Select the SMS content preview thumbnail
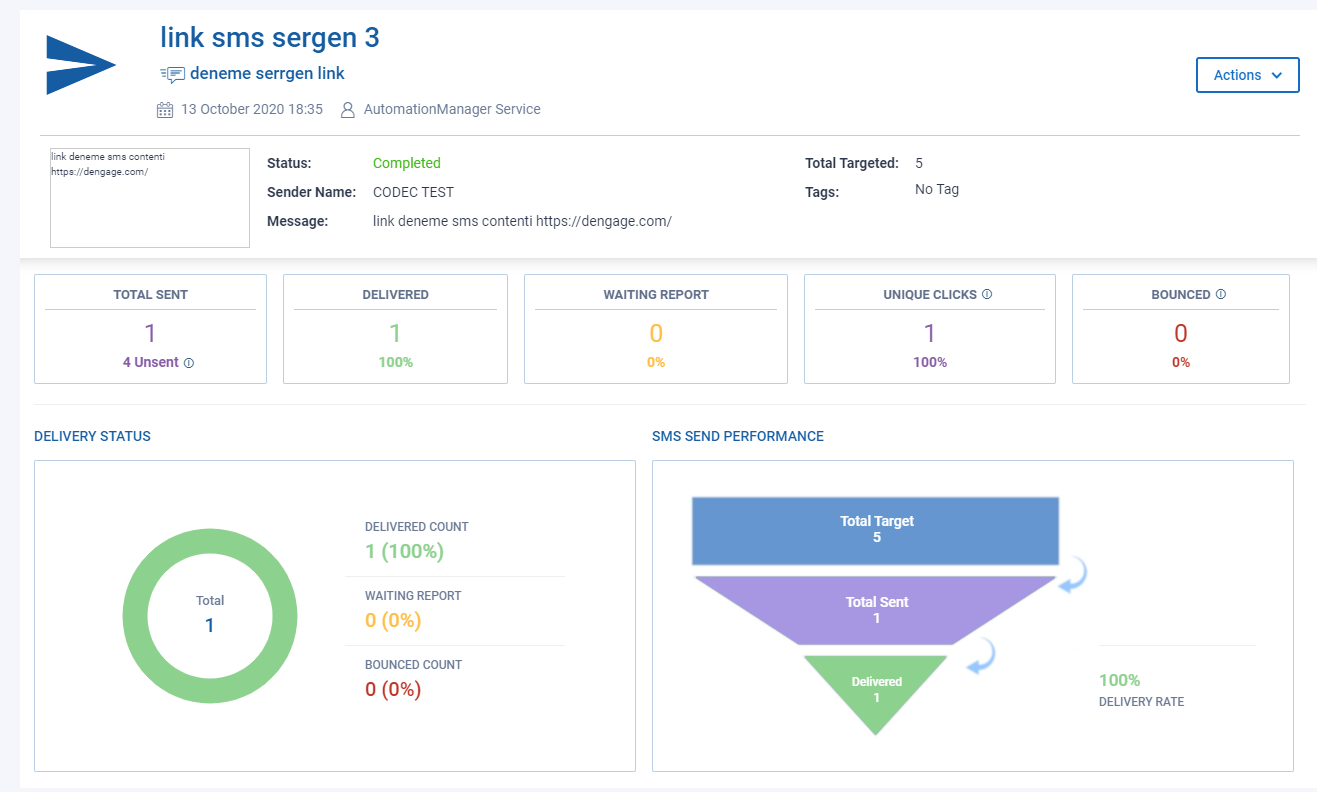Image resolution: width=1317 pixels, height=792 pixels. [x=150, y=198]
